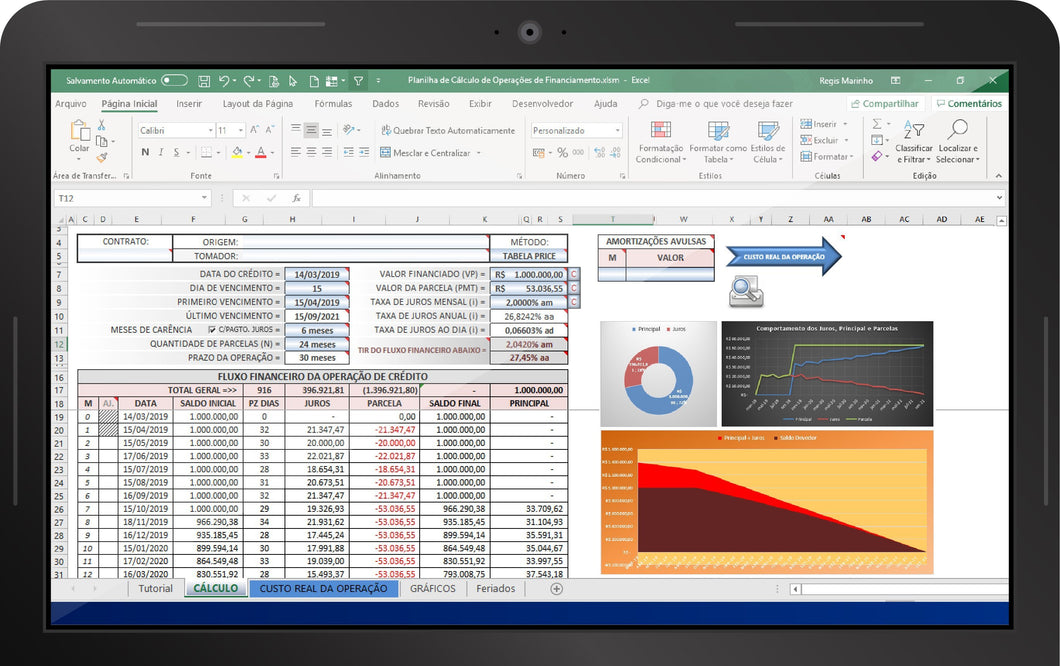Open Classificar e Filtrar options
Viewport: 1060px width, 666px height.
click(x=913, y=142)
